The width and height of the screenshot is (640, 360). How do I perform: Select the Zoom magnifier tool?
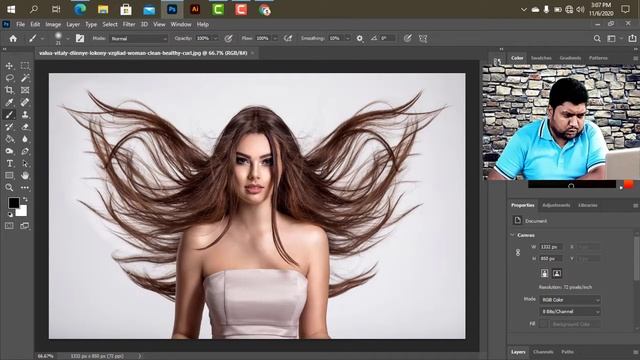9,188
